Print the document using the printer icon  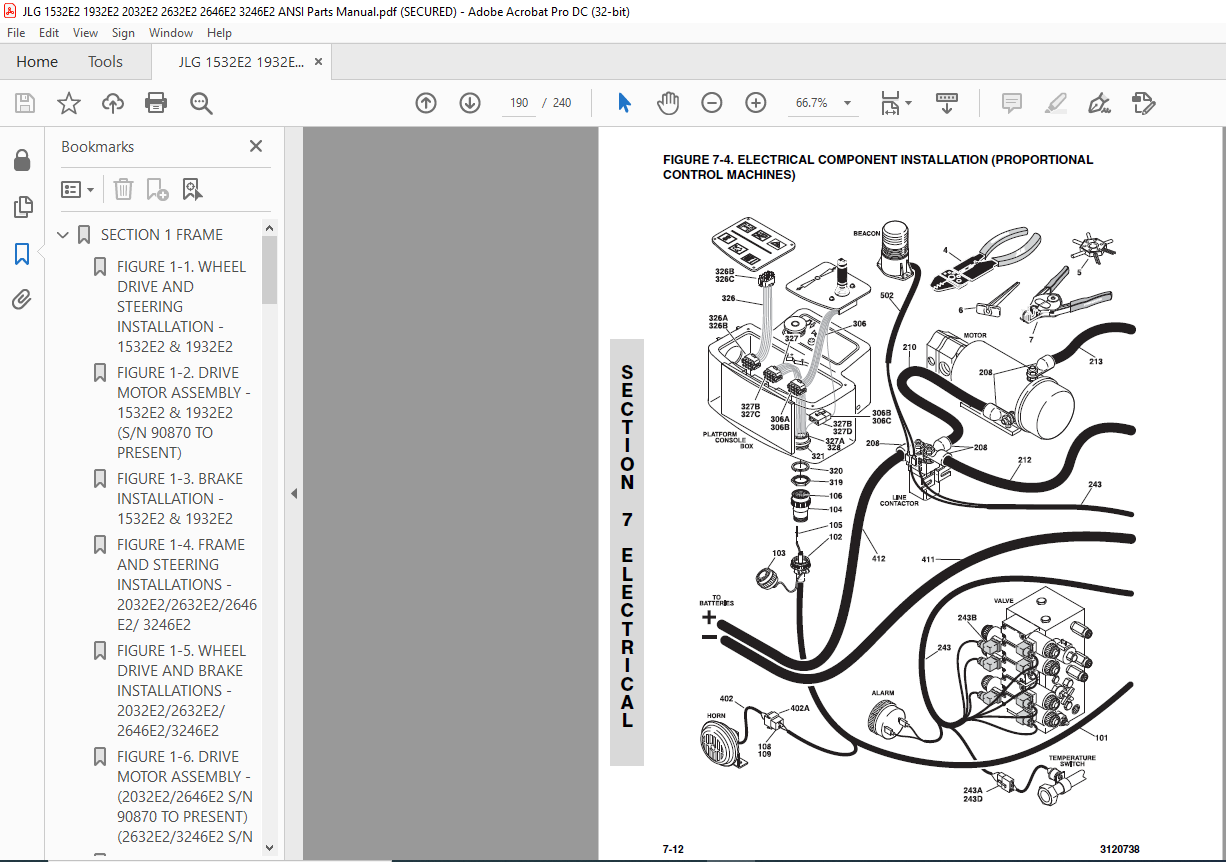[156, 103]
